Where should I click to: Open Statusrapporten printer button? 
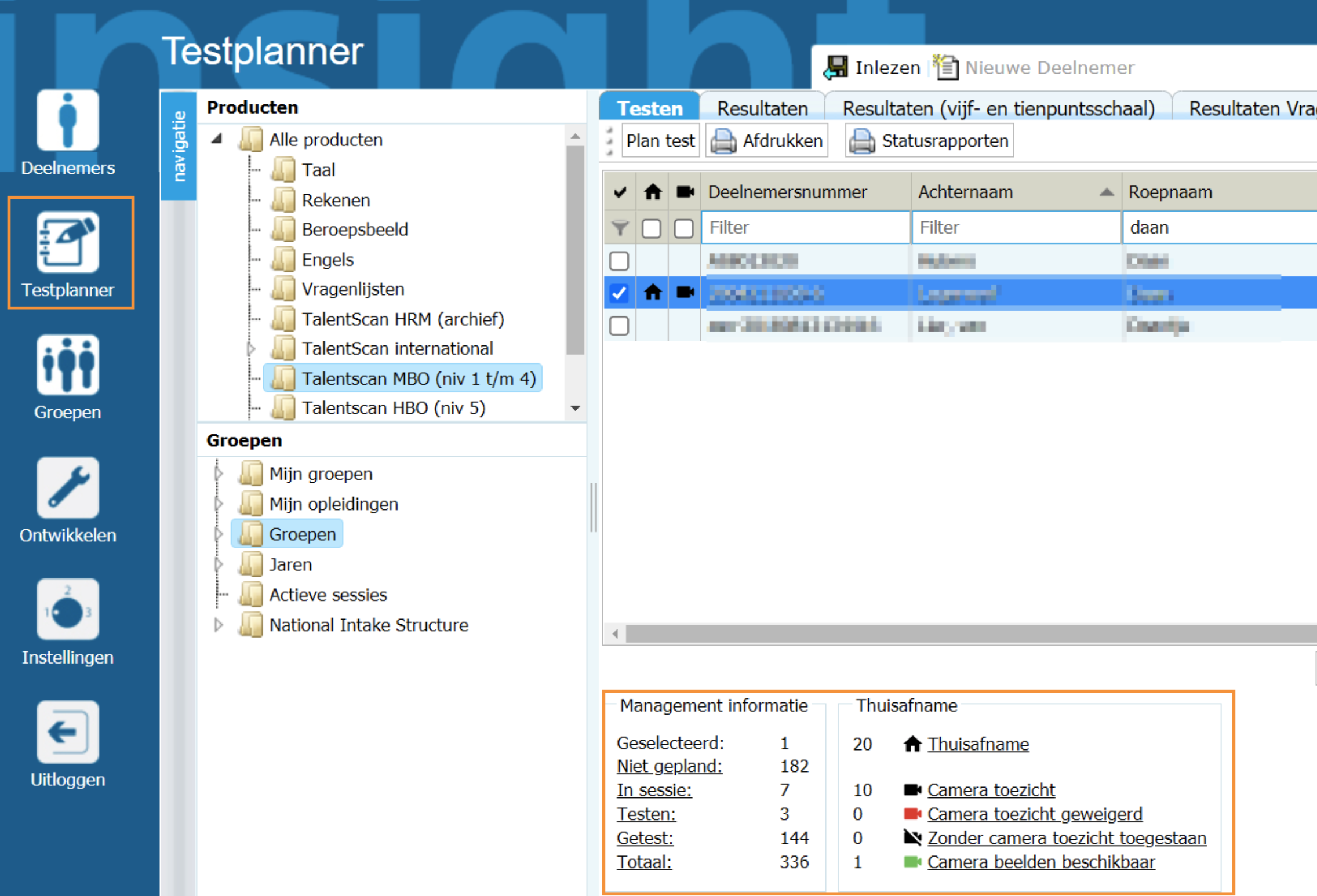click(x=929, y=141)
